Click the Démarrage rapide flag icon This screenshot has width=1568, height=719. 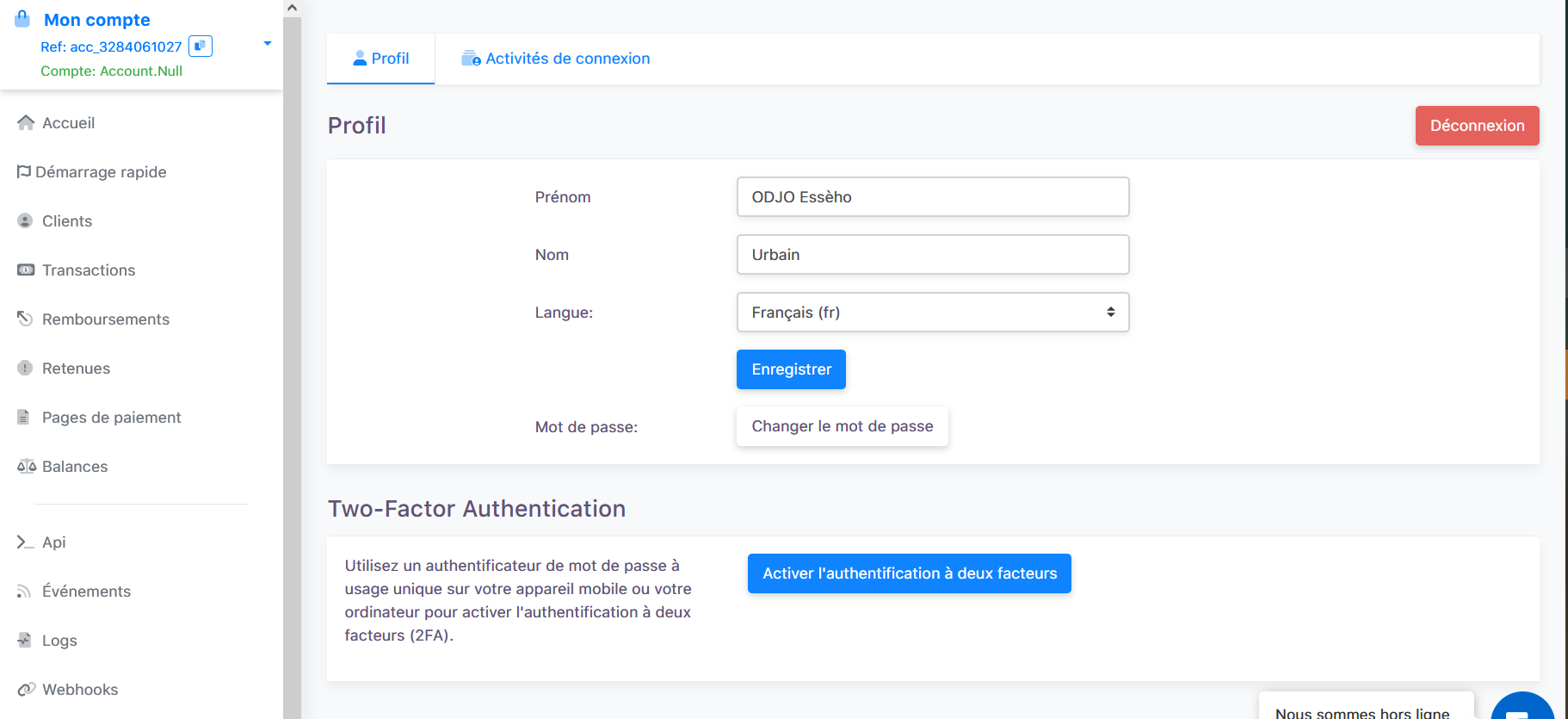(24, 171)
